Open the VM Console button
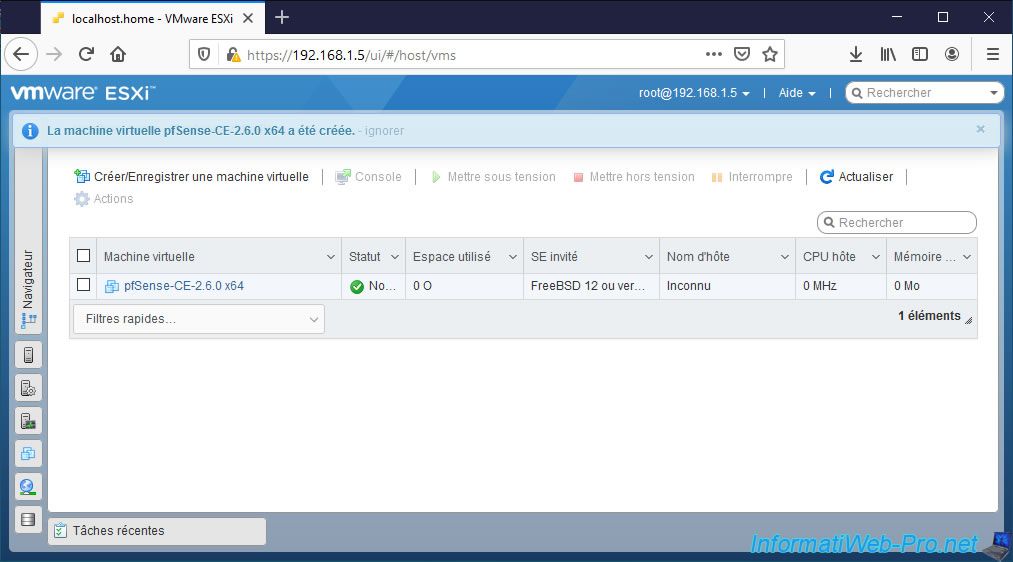The image size is (1013, 562). click(x=368, y=176)
